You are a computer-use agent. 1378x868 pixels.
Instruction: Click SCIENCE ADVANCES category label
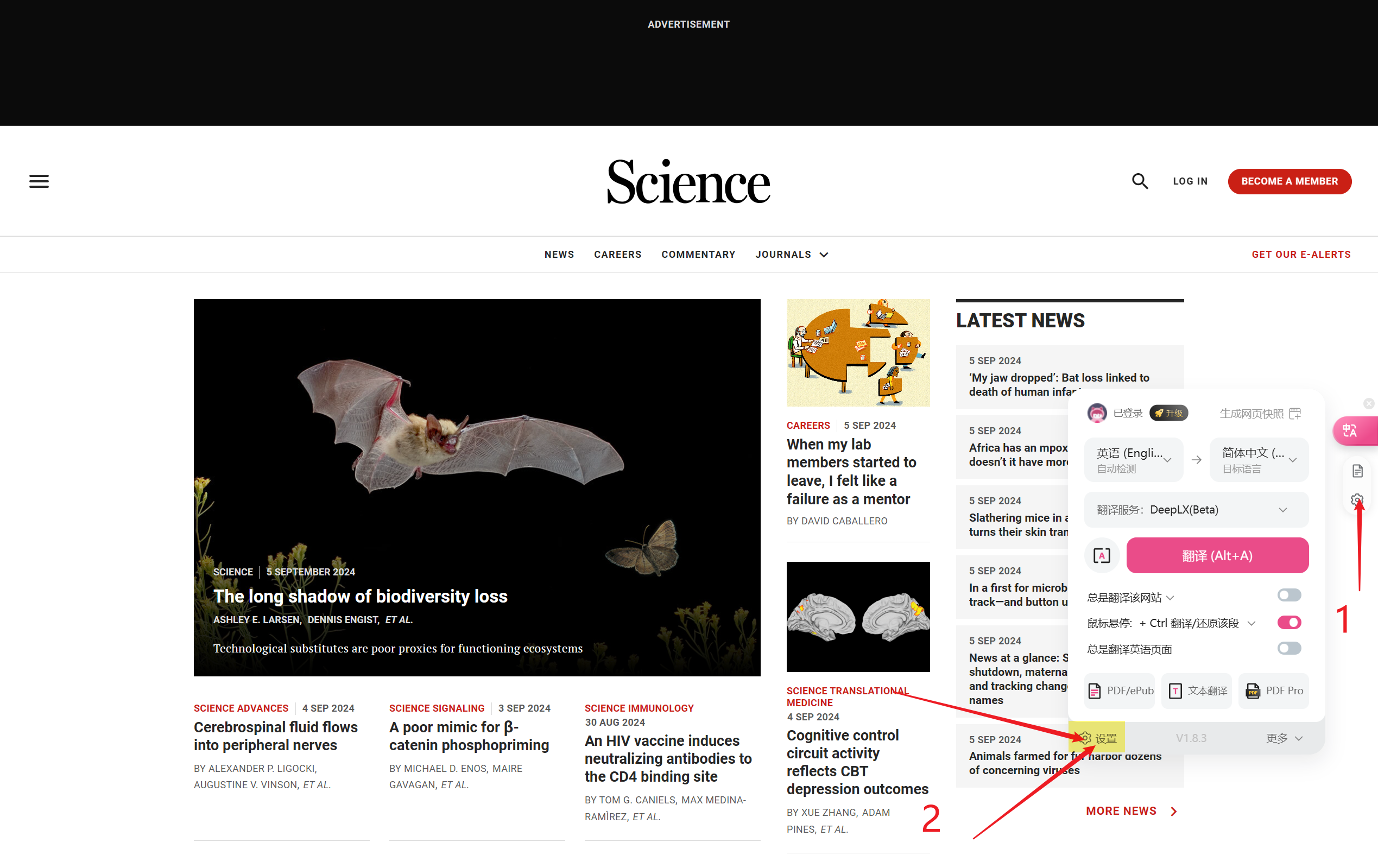(241, 708)
